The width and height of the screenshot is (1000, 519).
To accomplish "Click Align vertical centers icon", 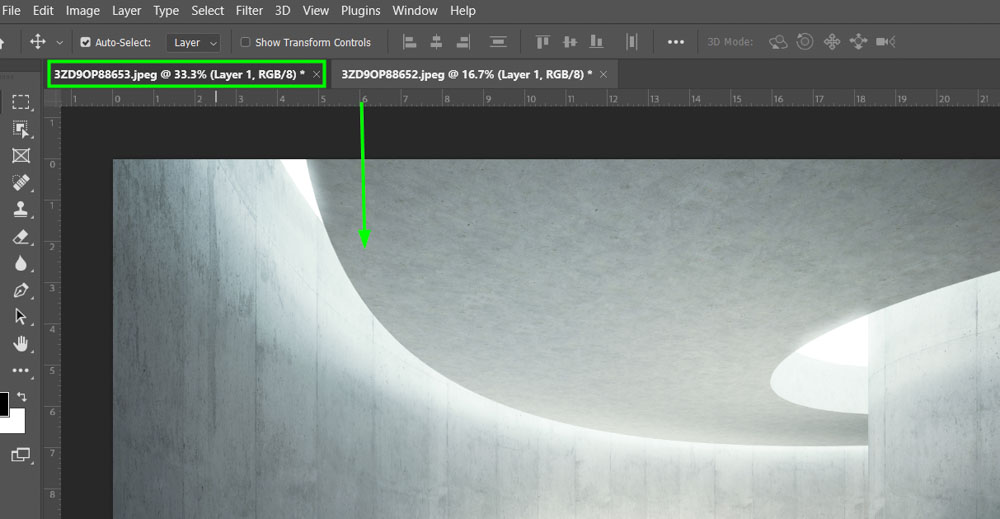I will 570,42.
